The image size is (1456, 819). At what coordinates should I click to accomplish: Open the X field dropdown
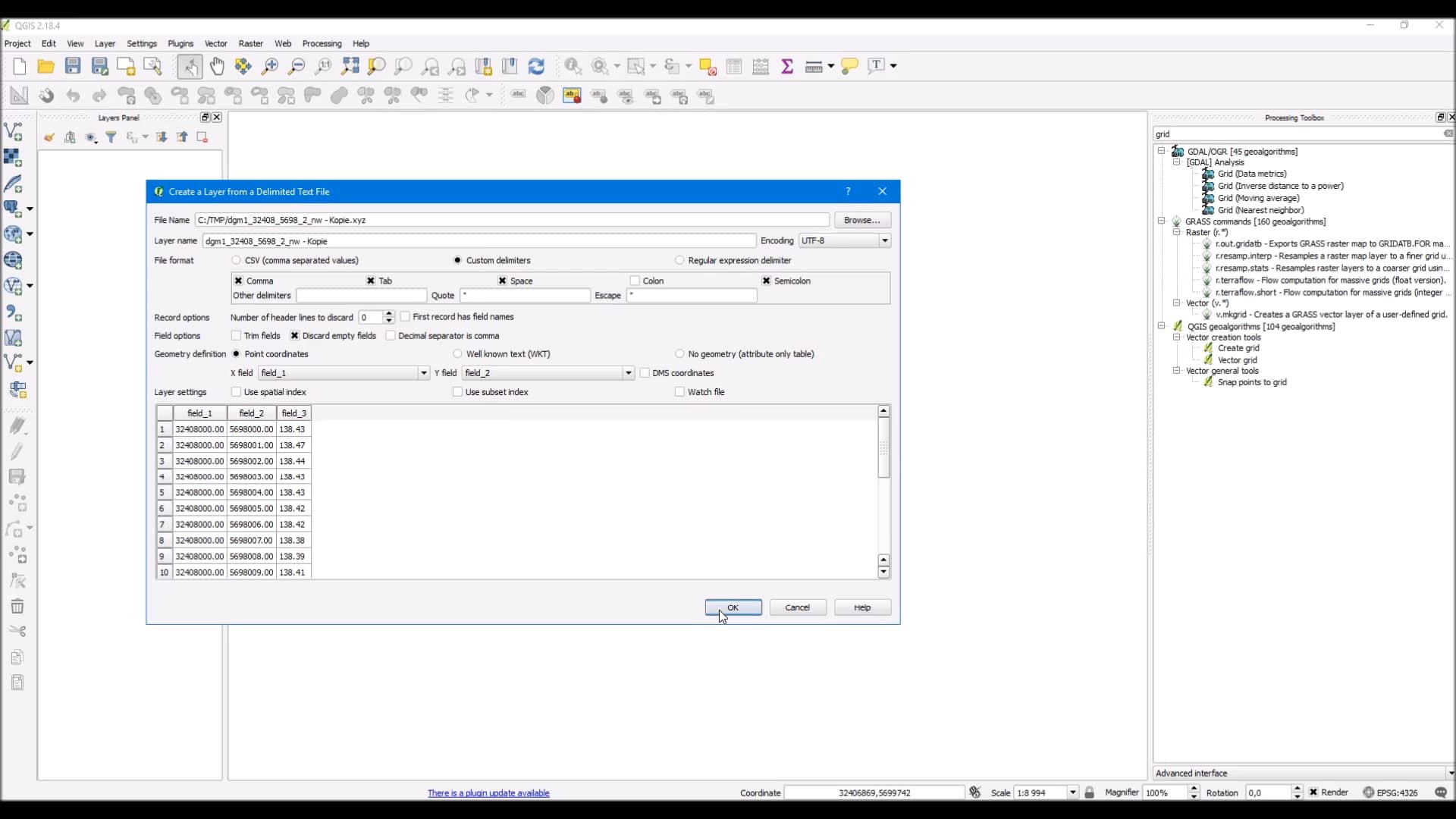[x=424, y=373]
